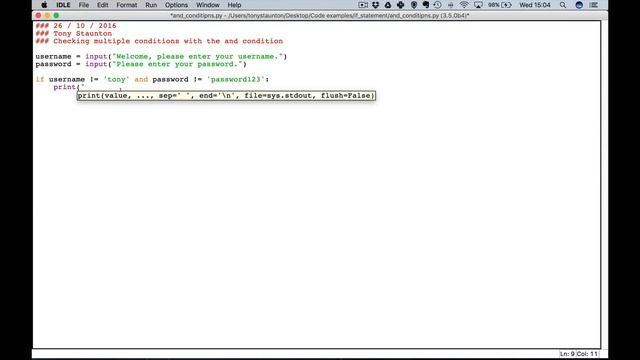Open the Window menu
Image resolution: width=640 pixels, height=360 pixels.
(x=208, y=5)
